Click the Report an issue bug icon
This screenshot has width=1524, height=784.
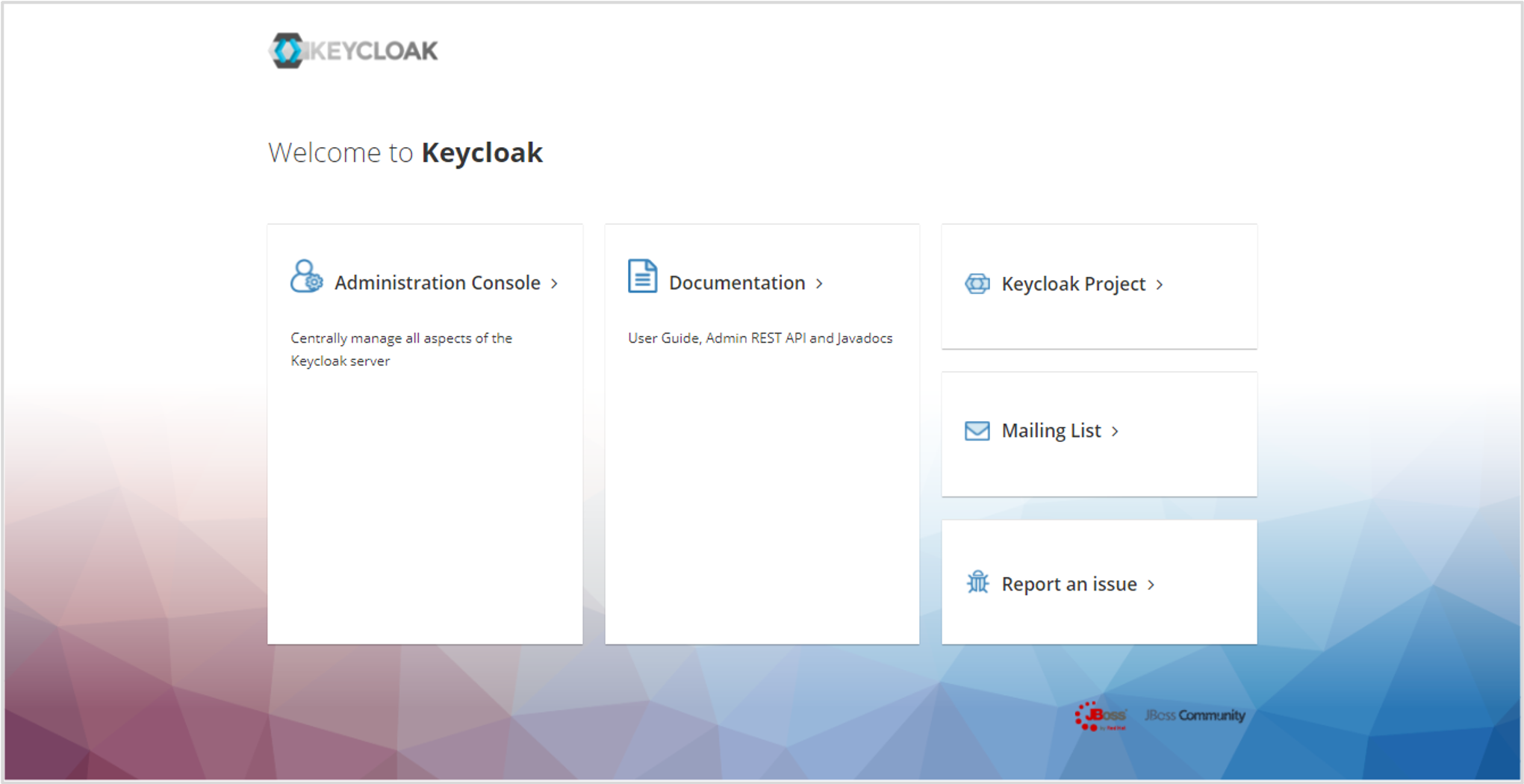(977, 582)
